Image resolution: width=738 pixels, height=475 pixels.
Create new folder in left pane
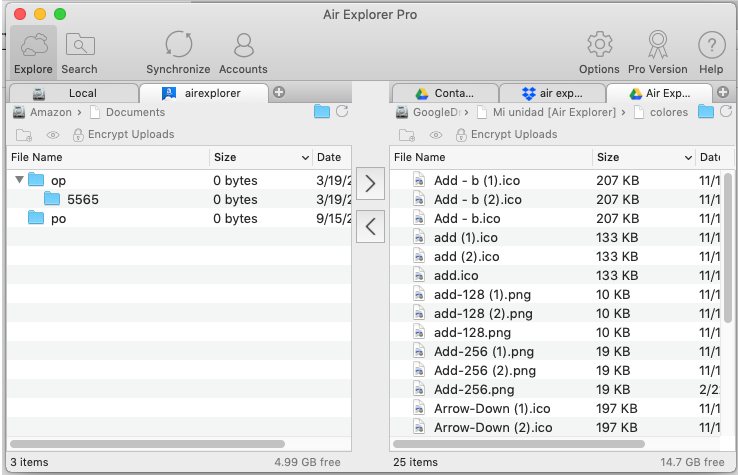[24, 135]
